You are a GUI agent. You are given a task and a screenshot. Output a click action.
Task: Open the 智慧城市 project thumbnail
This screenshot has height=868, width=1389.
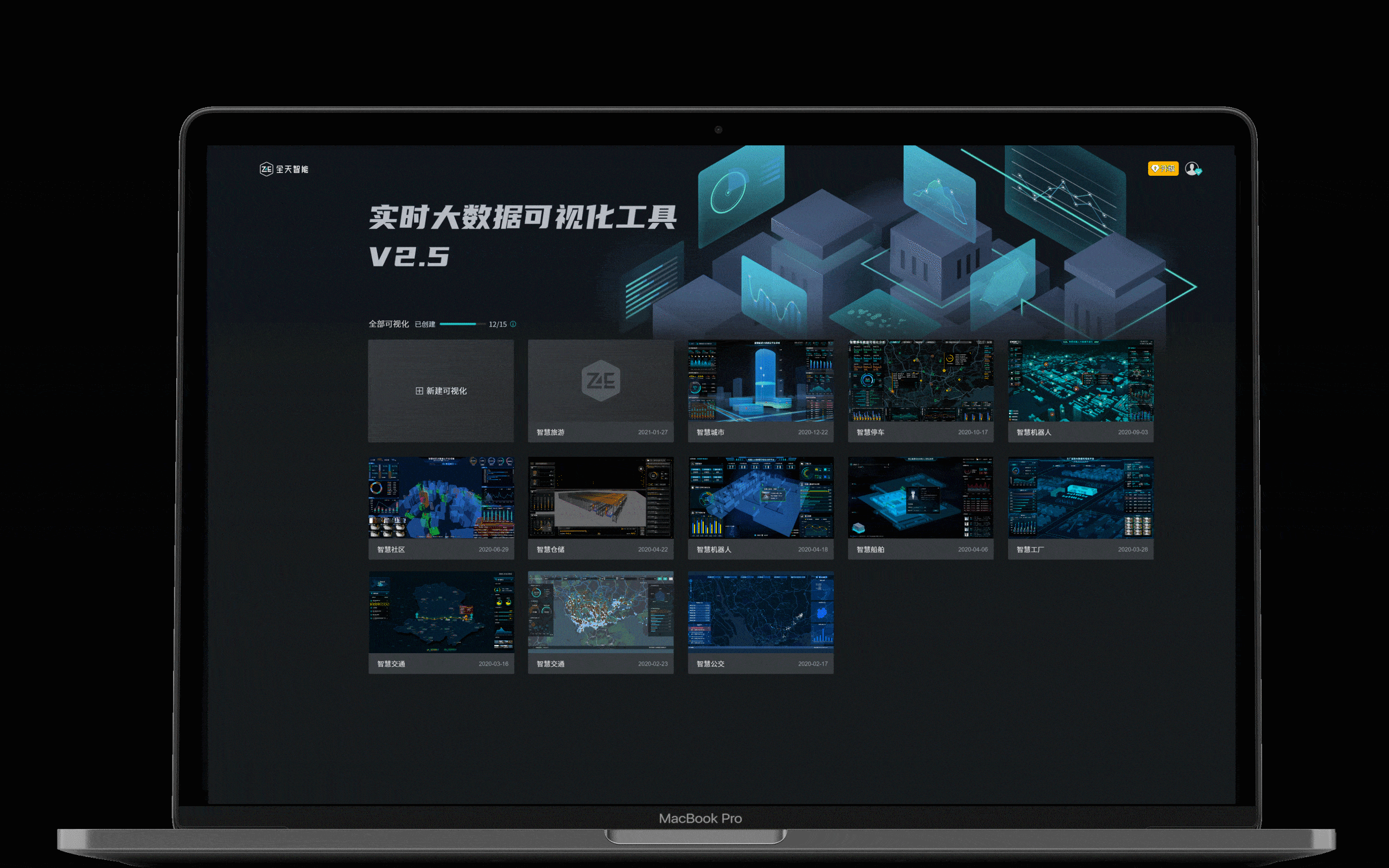(761, 381)
